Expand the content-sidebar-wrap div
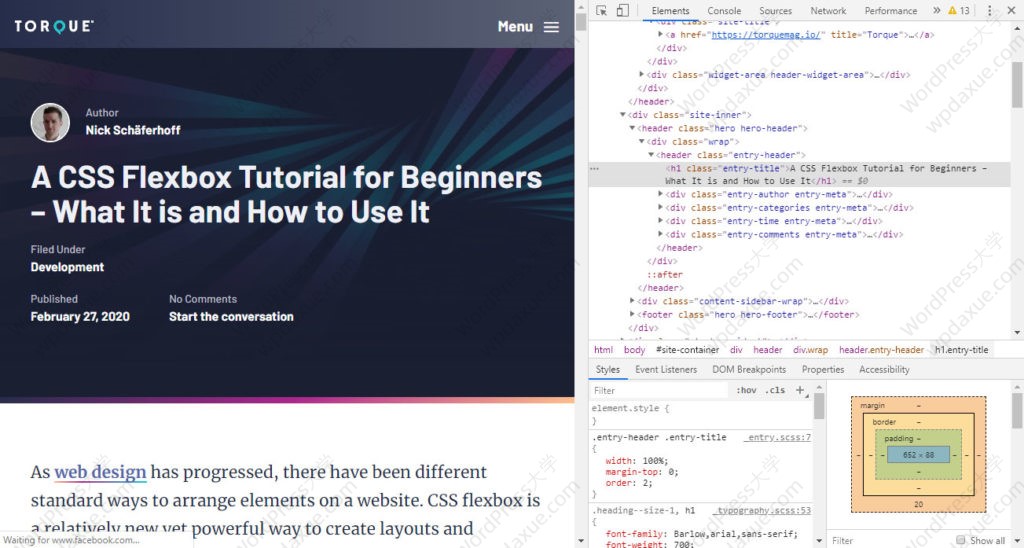 click(x=632, y=301)
